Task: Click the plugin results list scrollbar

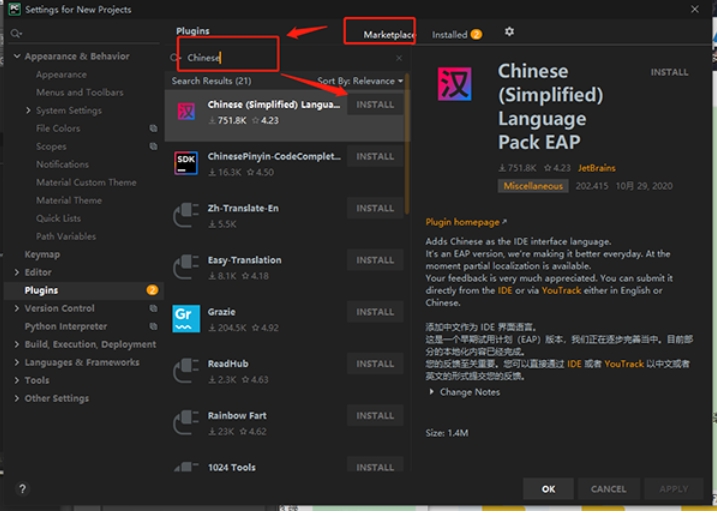Action: (406, 144)
